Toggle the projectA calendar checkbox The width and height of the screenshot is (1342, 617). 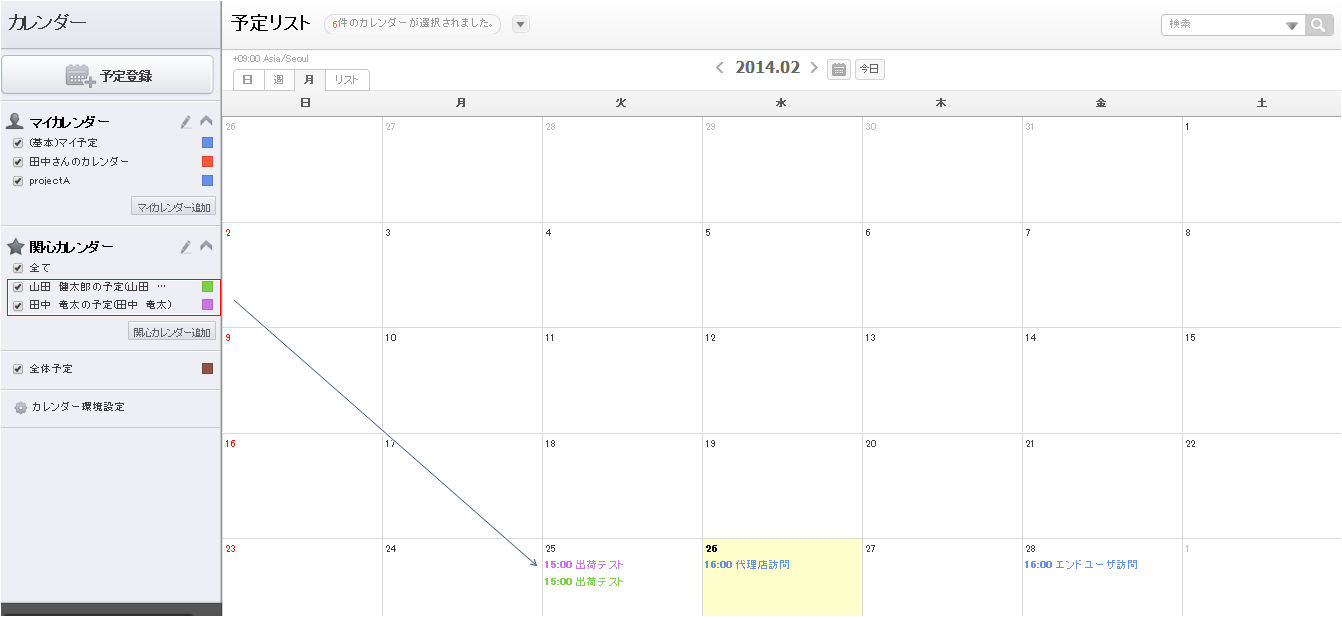pos(18,181)
